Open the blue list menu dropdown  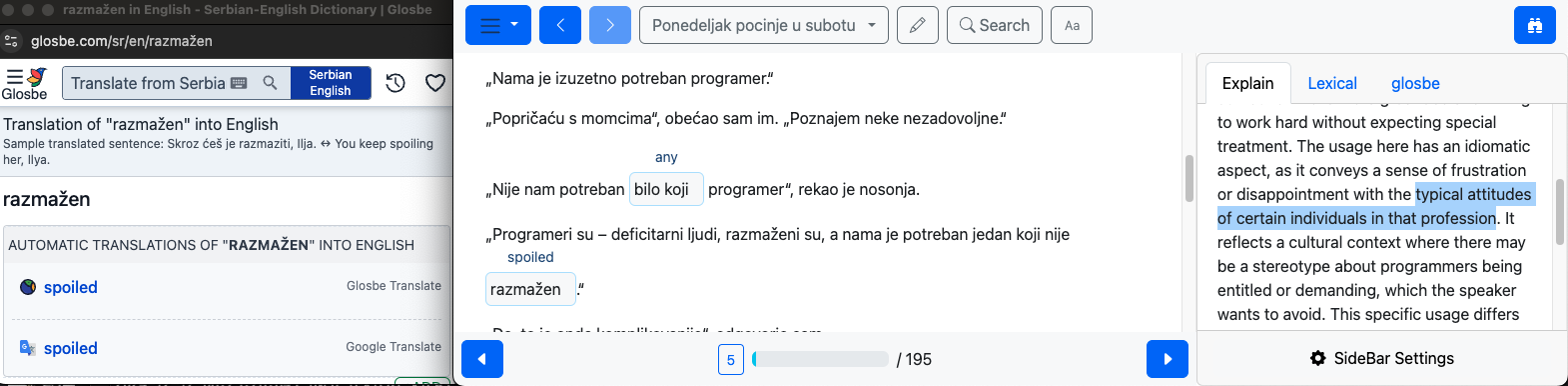pos(498,25)
